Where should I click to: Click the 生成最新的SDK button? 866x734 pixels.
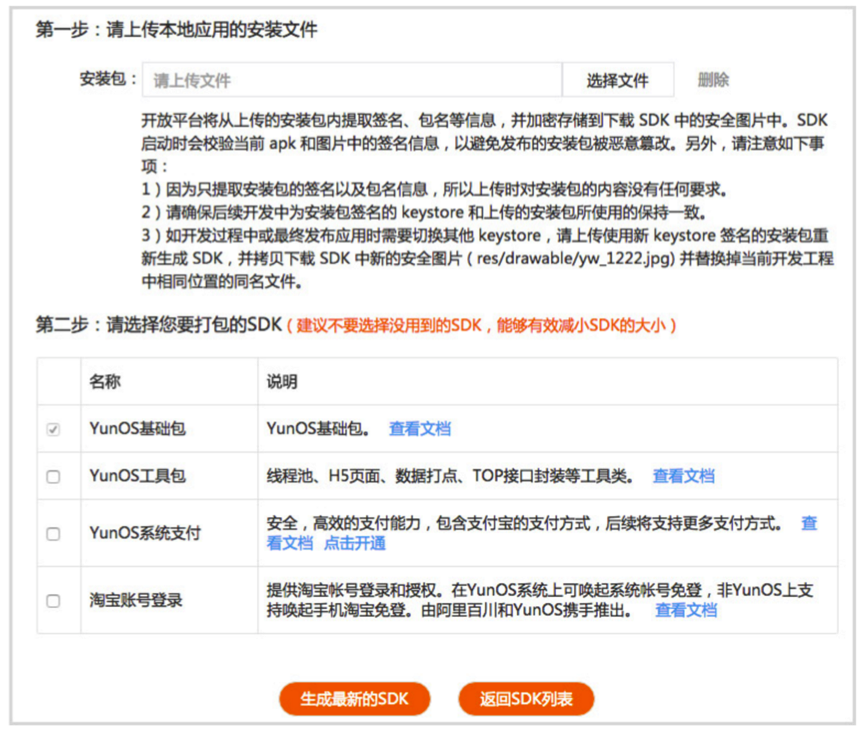(355, 699)
